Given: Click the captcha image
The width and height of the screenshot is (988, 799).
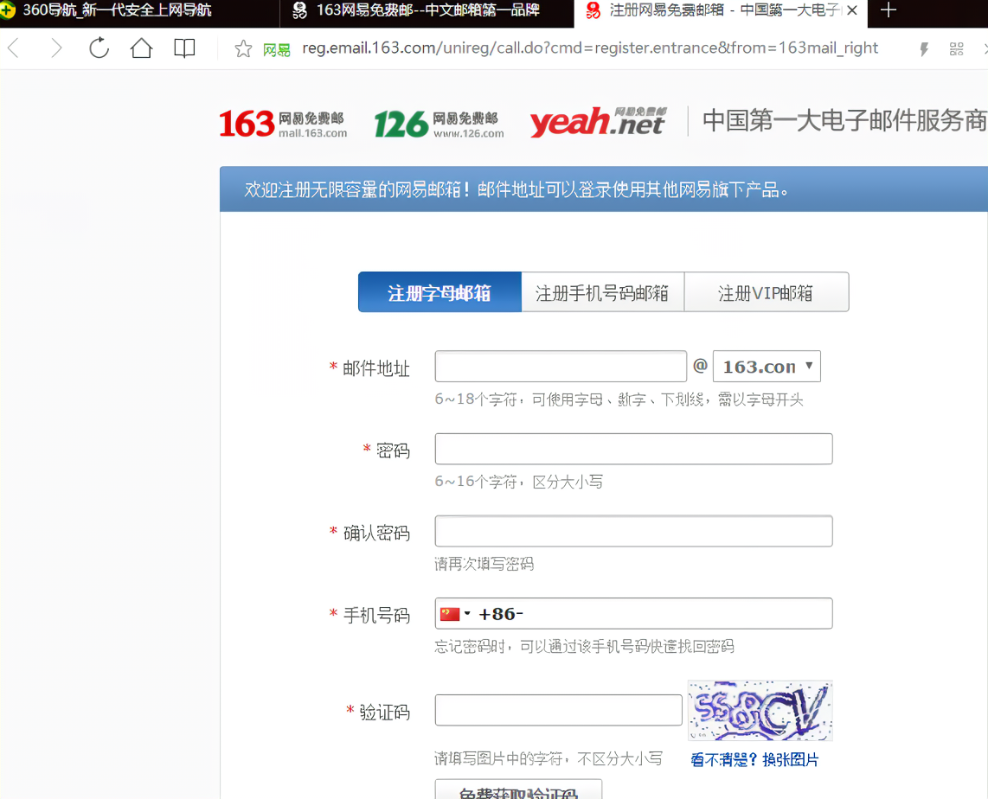Looking at the screenshot, I should (760, 710).
